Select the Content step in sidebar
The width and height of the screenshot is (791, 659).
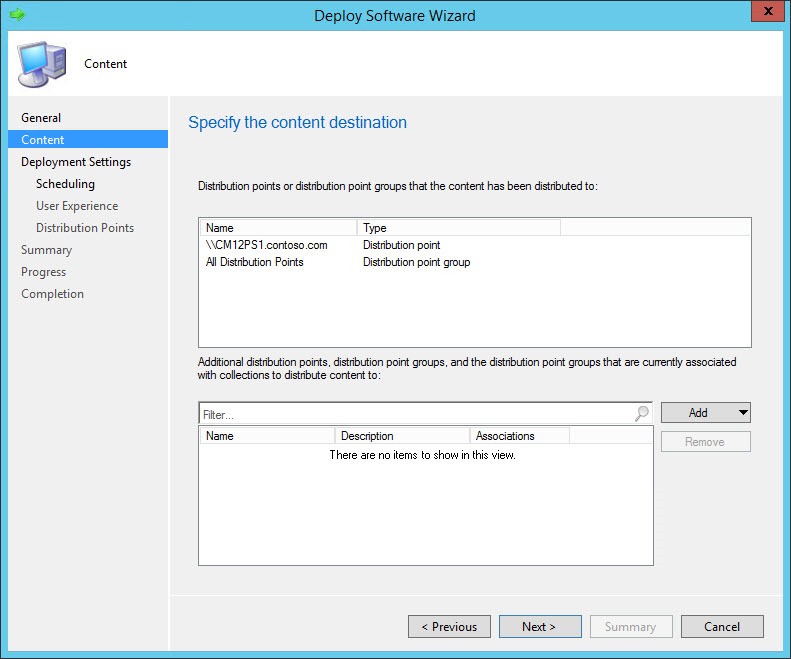[x=43, y=140]
